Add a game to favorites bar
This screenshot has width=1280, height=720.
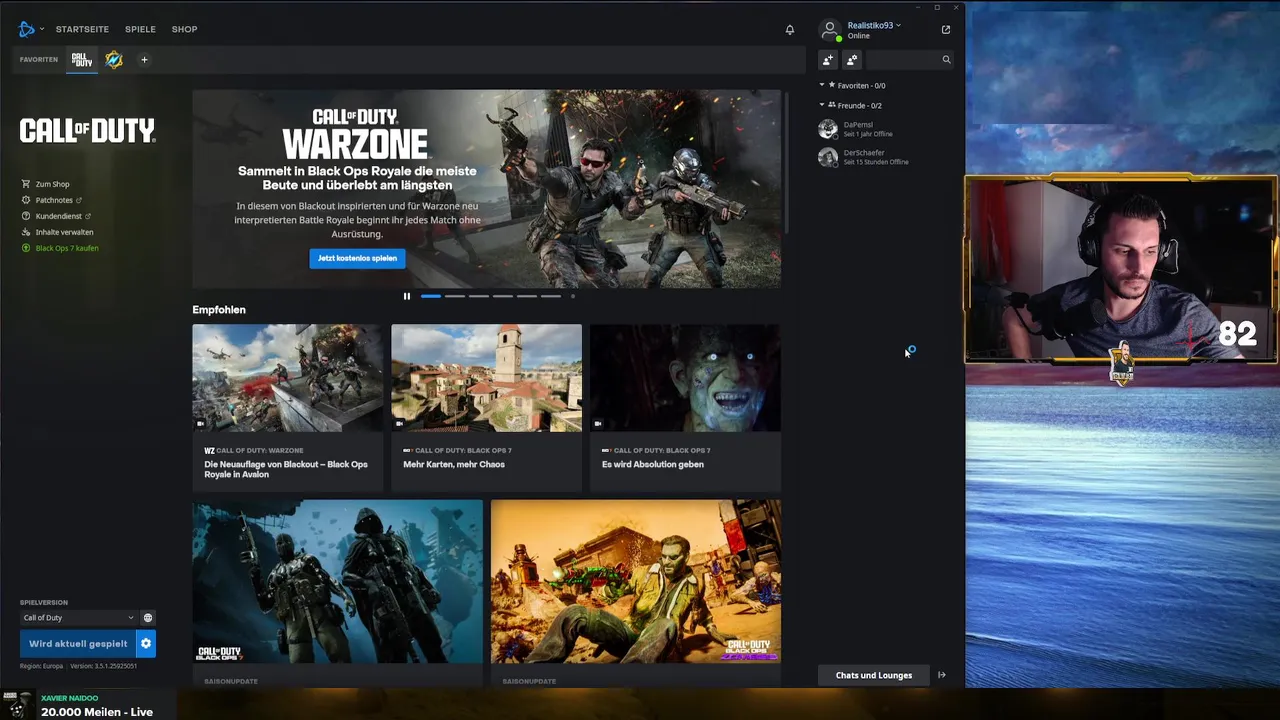(144, 60)
